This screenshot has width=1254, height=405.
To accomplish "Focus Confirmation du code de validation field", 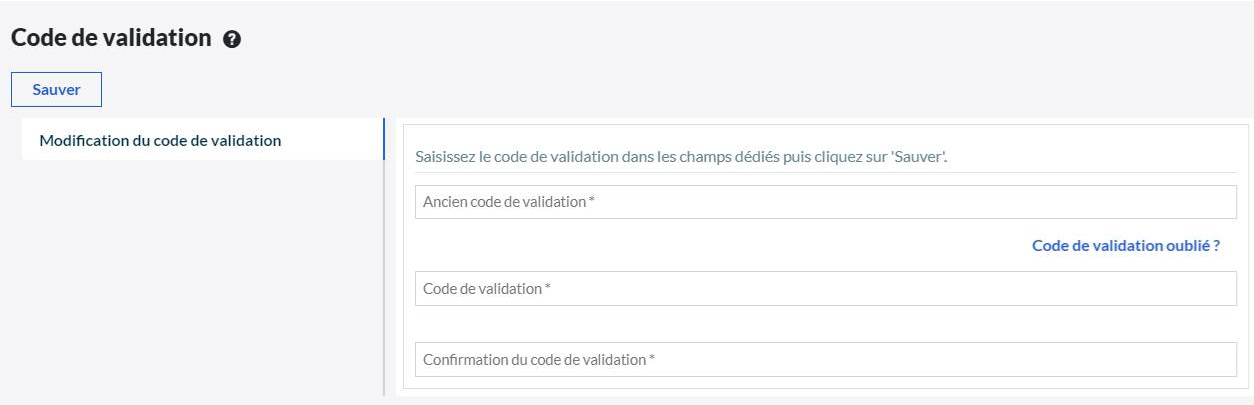I will click(x=825, y=360).
